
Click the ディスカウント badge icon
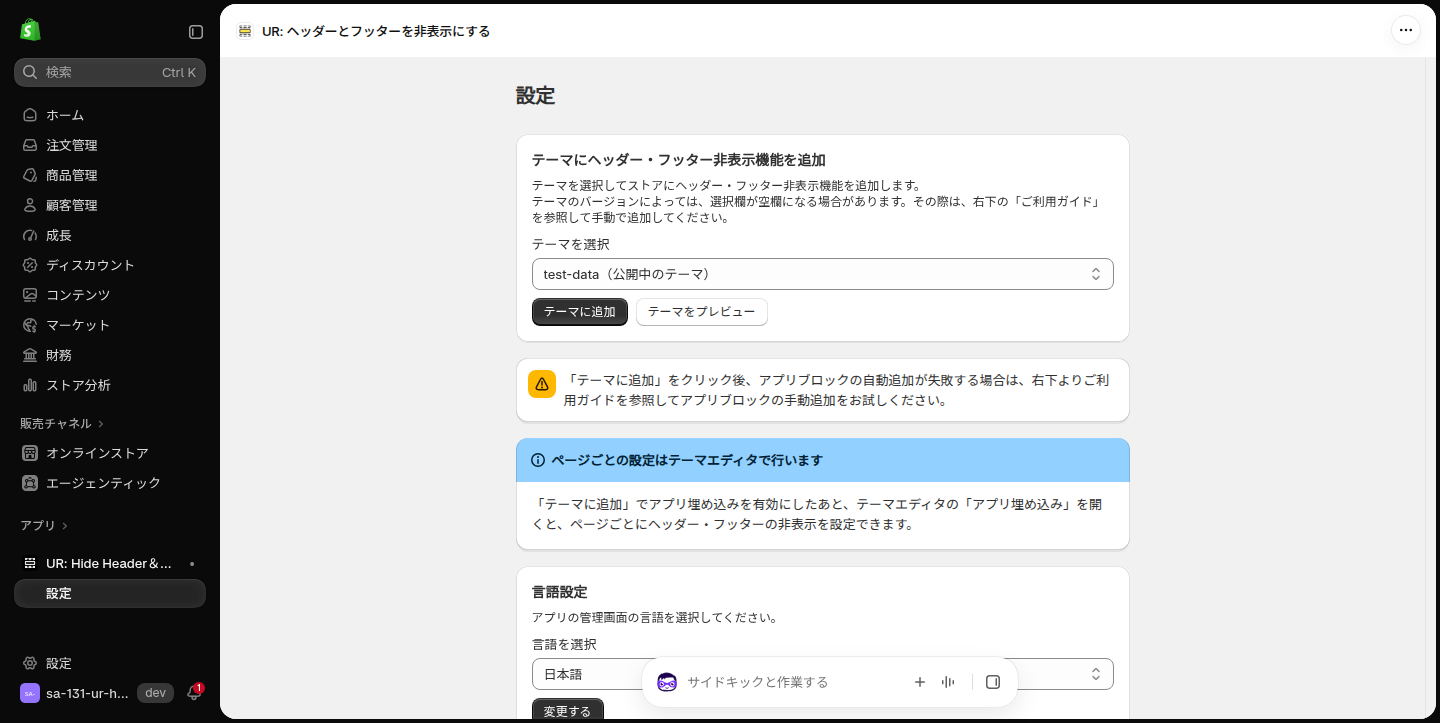30,265
